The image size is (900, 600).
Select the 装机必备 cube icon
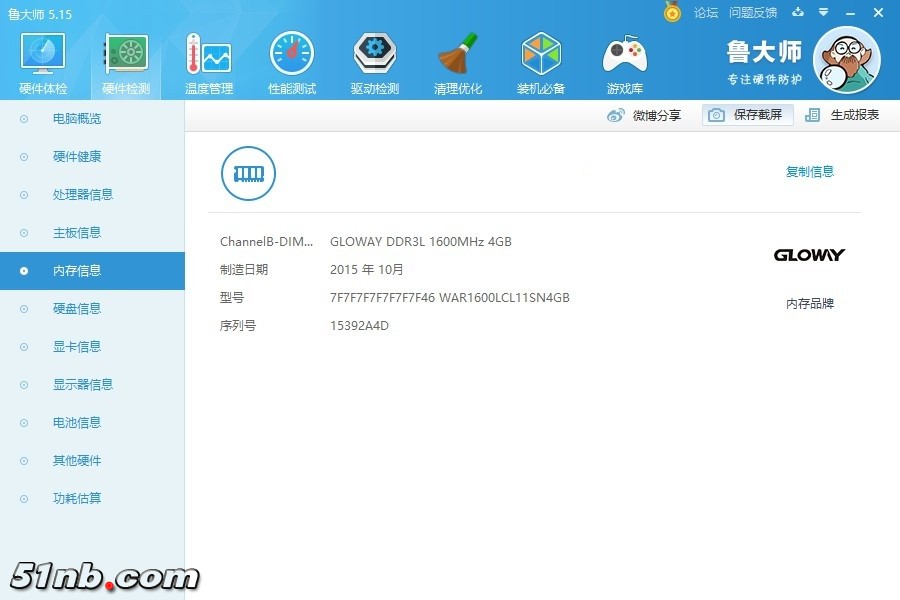[x=541, y=54]
